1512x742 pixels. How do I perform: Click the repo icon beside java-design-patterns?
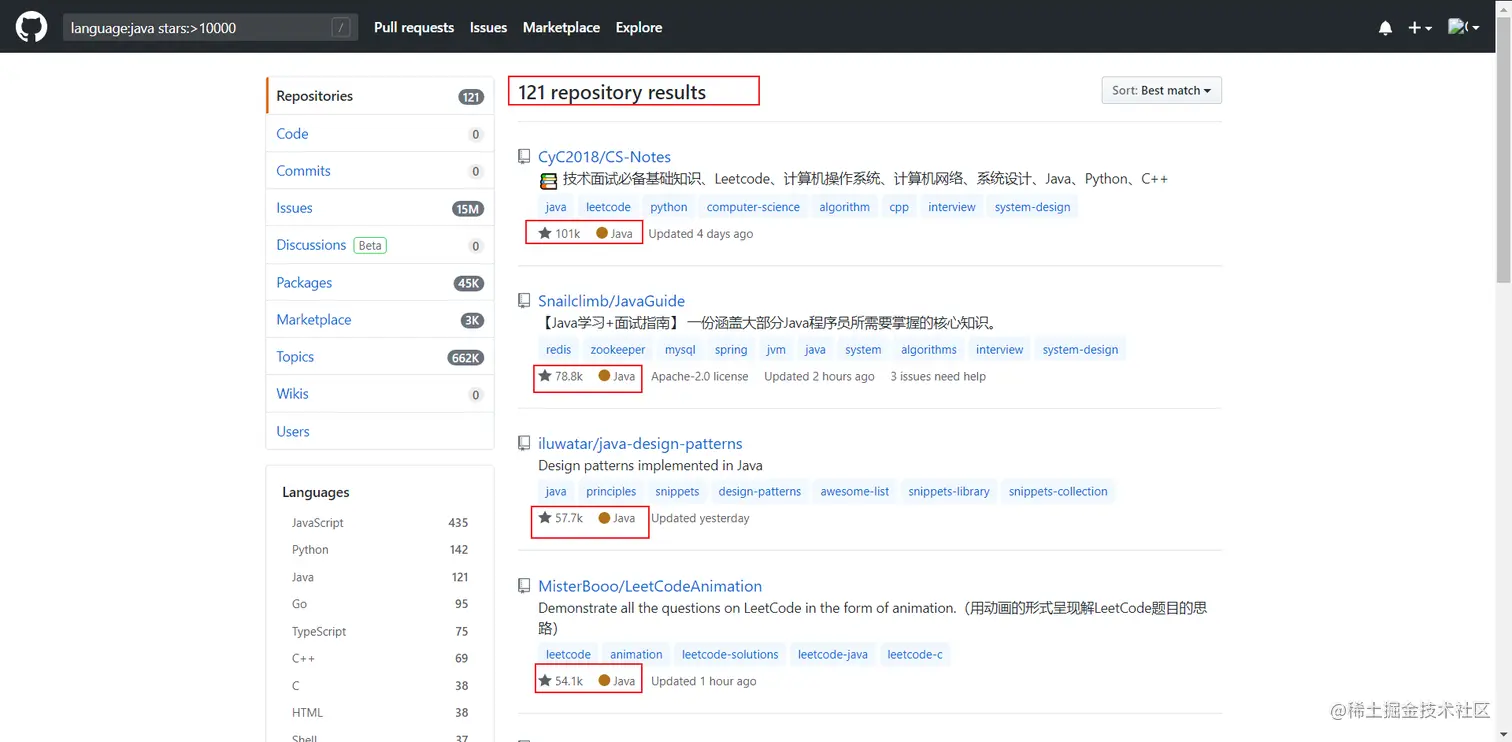coord(524,444)
